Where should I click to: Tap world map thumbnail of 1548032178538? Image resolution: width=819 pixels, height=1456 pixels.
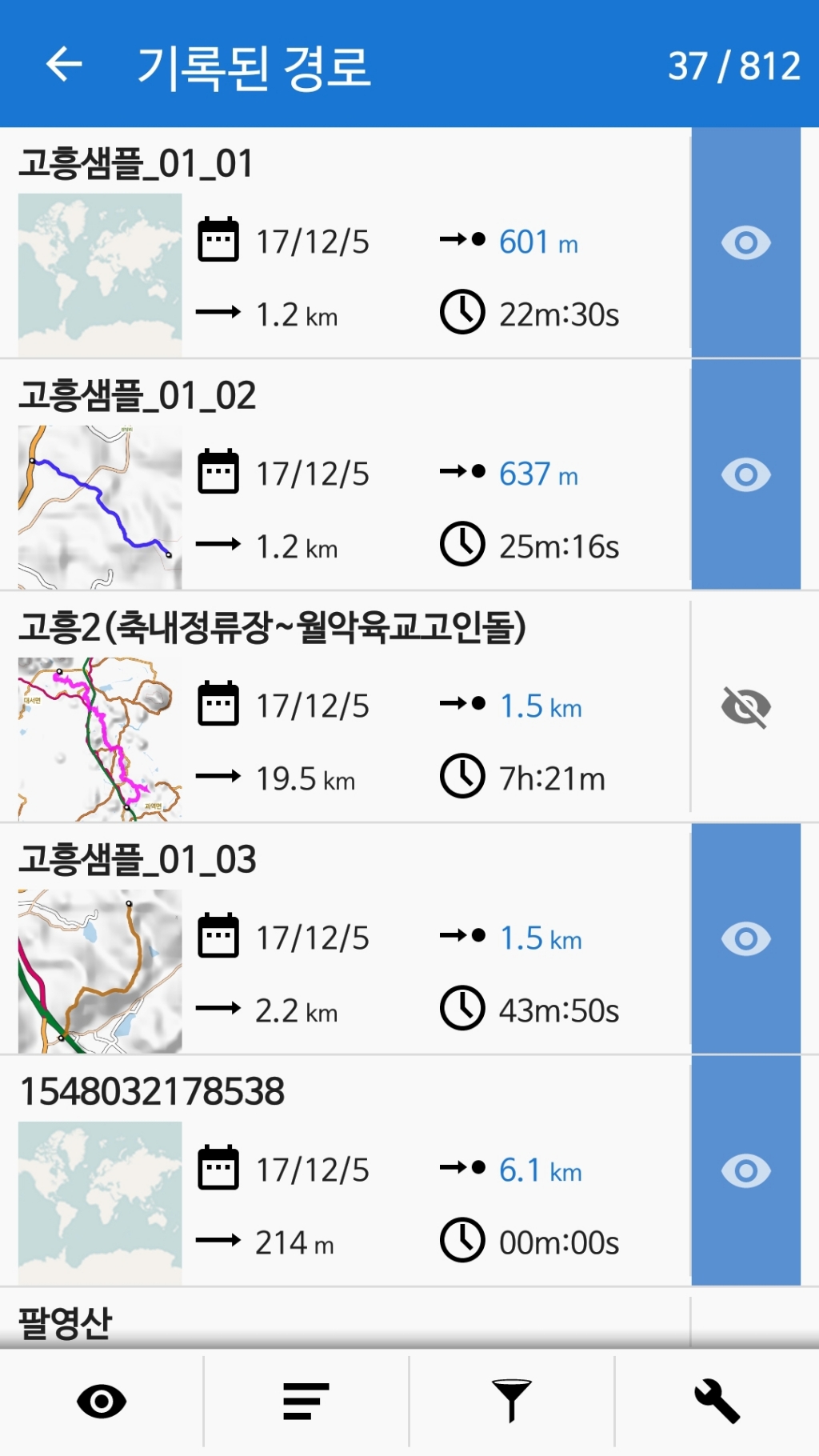100,1203
